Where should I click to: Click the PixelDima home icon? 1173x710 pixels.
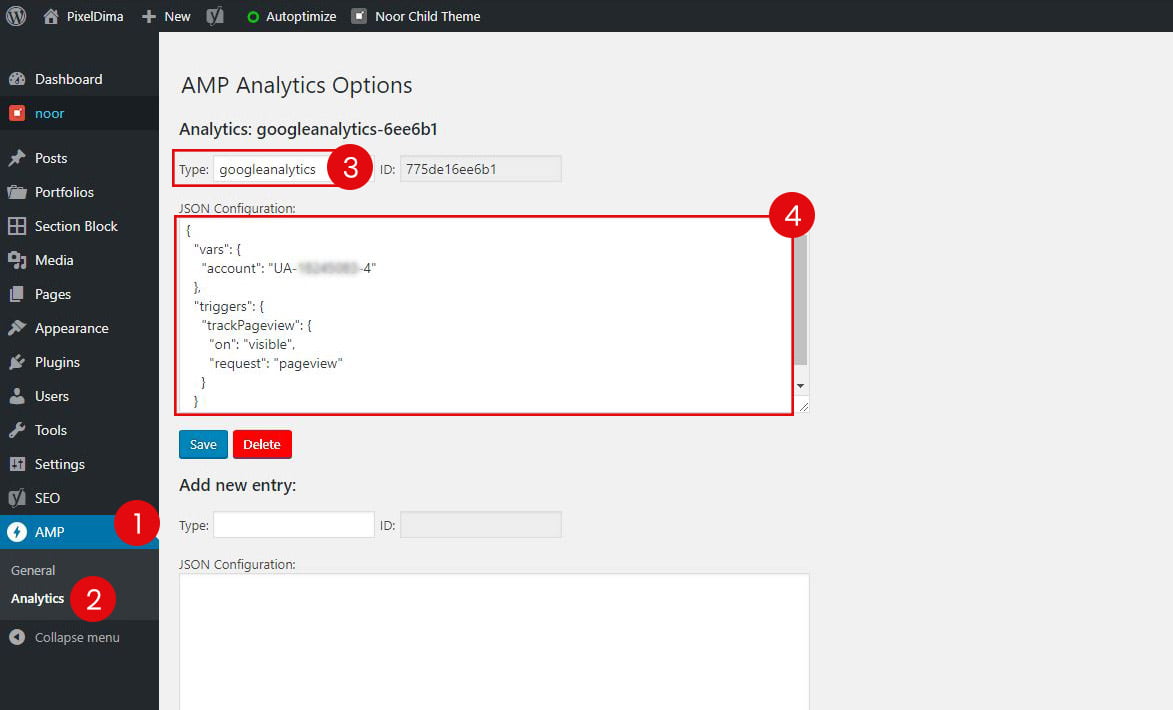point(51,16)
